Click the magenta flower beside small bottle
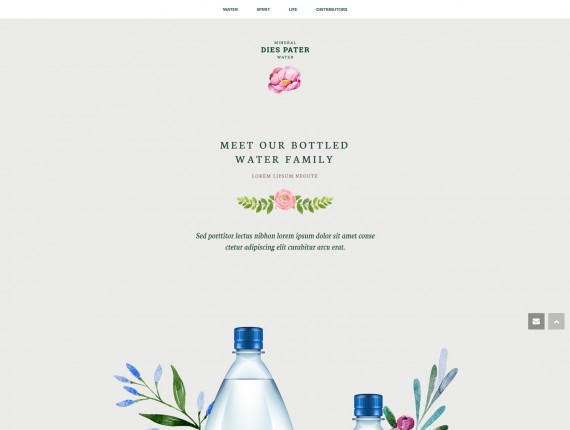570x430 pixels. (x=405, y=423)
